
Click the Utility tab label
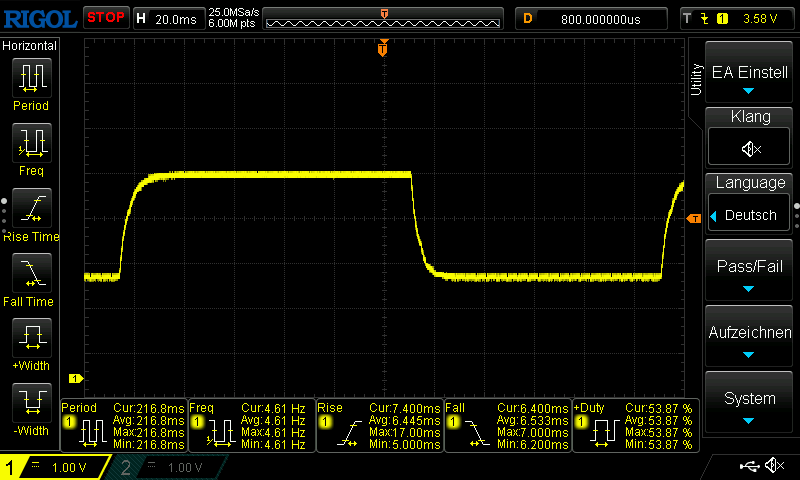(x=696, y=80)
